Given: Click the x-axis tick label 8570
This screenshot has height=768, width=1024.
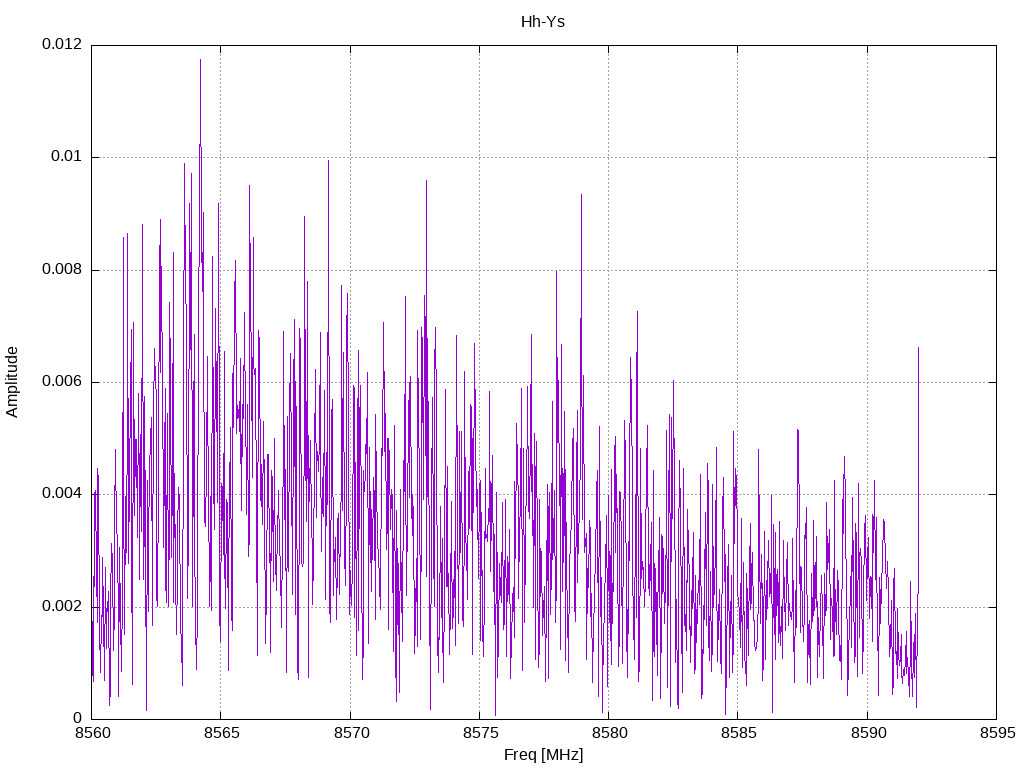Looking at the screenshot, I should [x=351, y=733].
